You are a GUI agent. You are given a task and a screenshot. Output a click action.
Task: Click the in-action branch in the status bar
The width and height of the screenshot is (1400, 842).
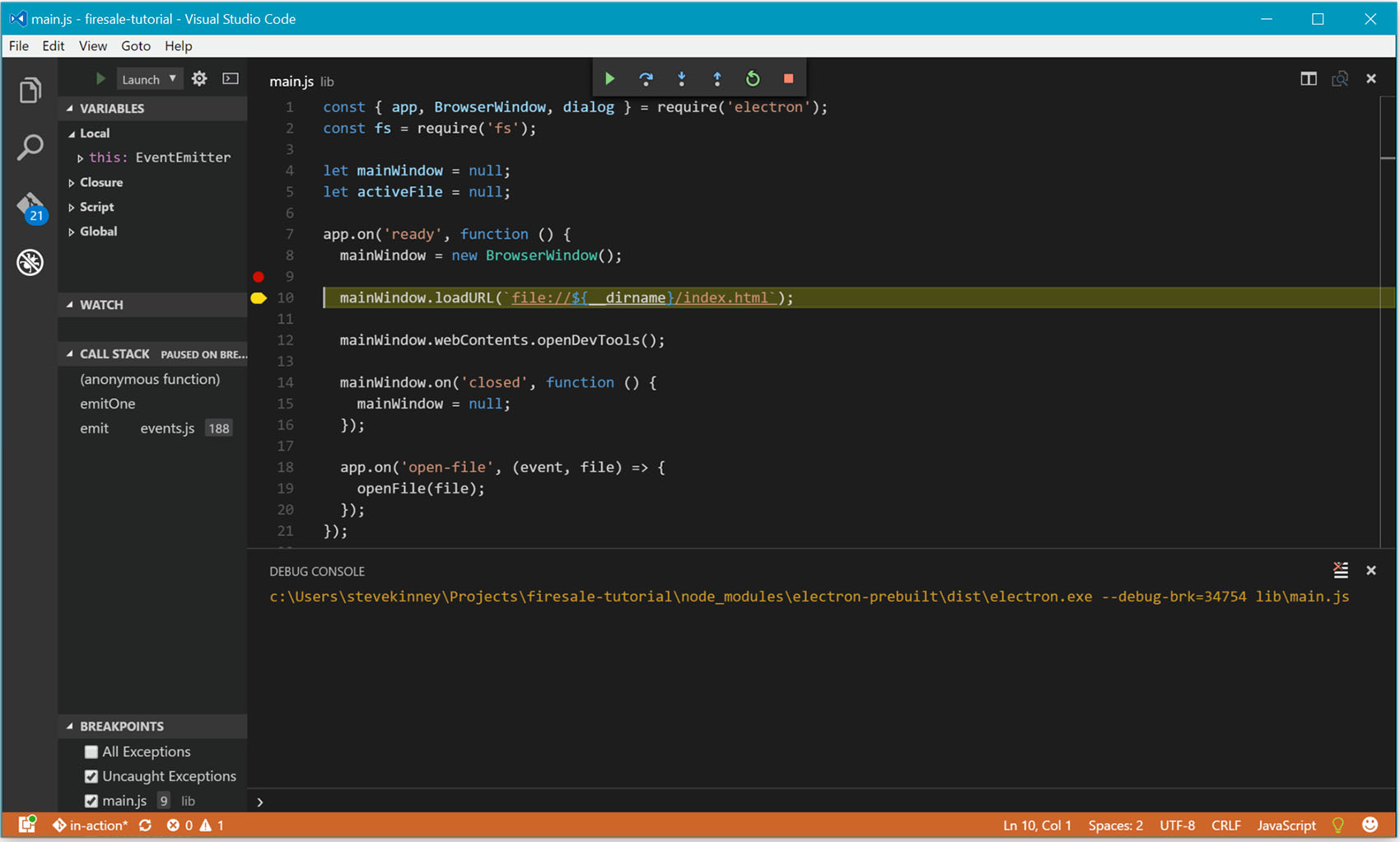(91, 825)
